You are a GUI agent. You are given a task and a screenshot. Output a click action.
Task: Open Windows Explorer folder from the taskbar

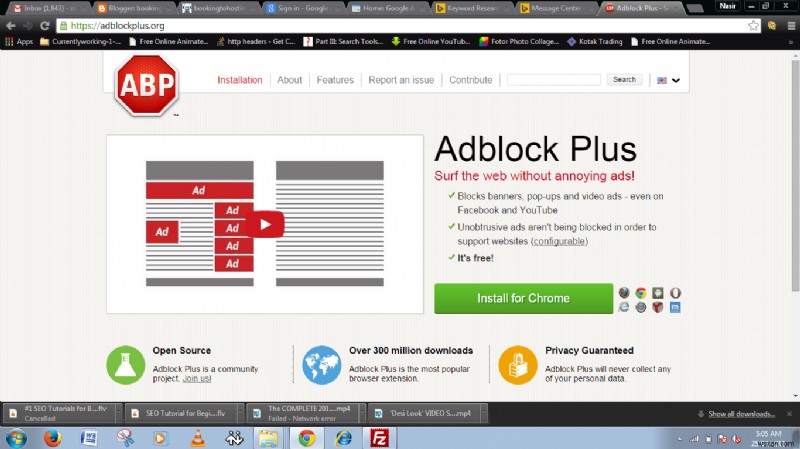pos(268,438)
